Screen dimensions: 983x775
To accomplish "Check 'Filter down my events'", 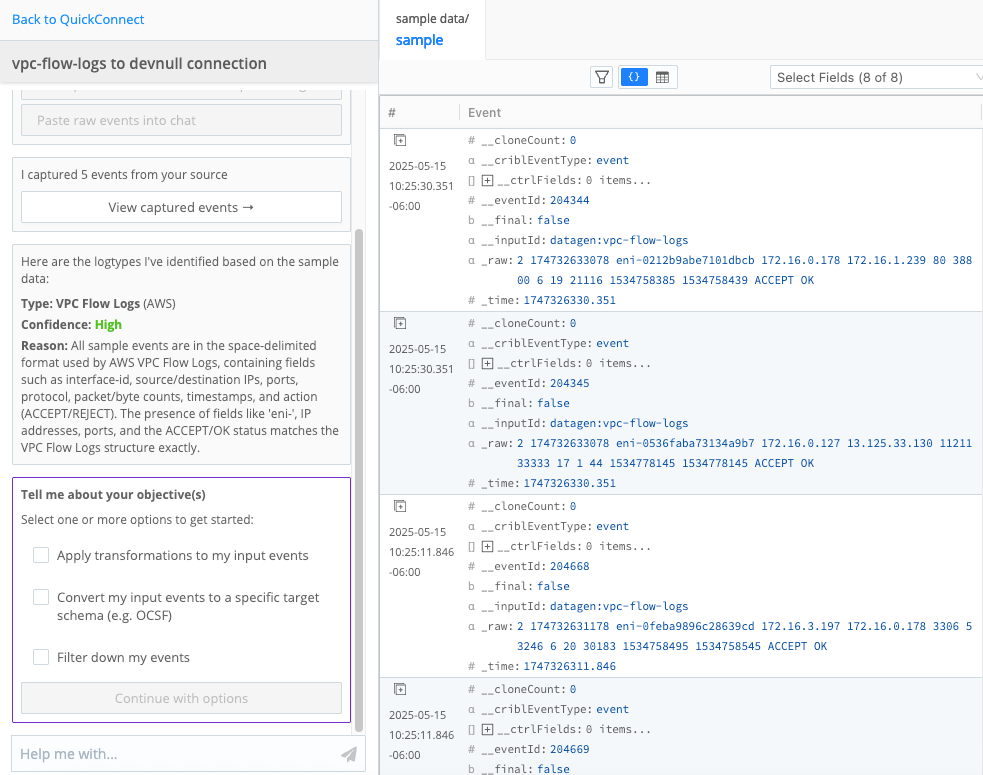I will 41,657.
